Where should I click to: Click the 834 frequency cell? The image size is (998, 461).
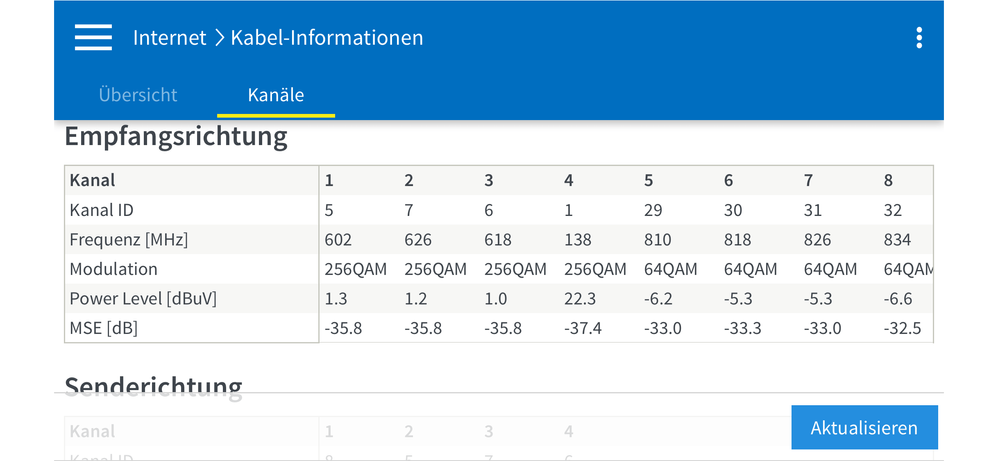(x=897, y=240)
